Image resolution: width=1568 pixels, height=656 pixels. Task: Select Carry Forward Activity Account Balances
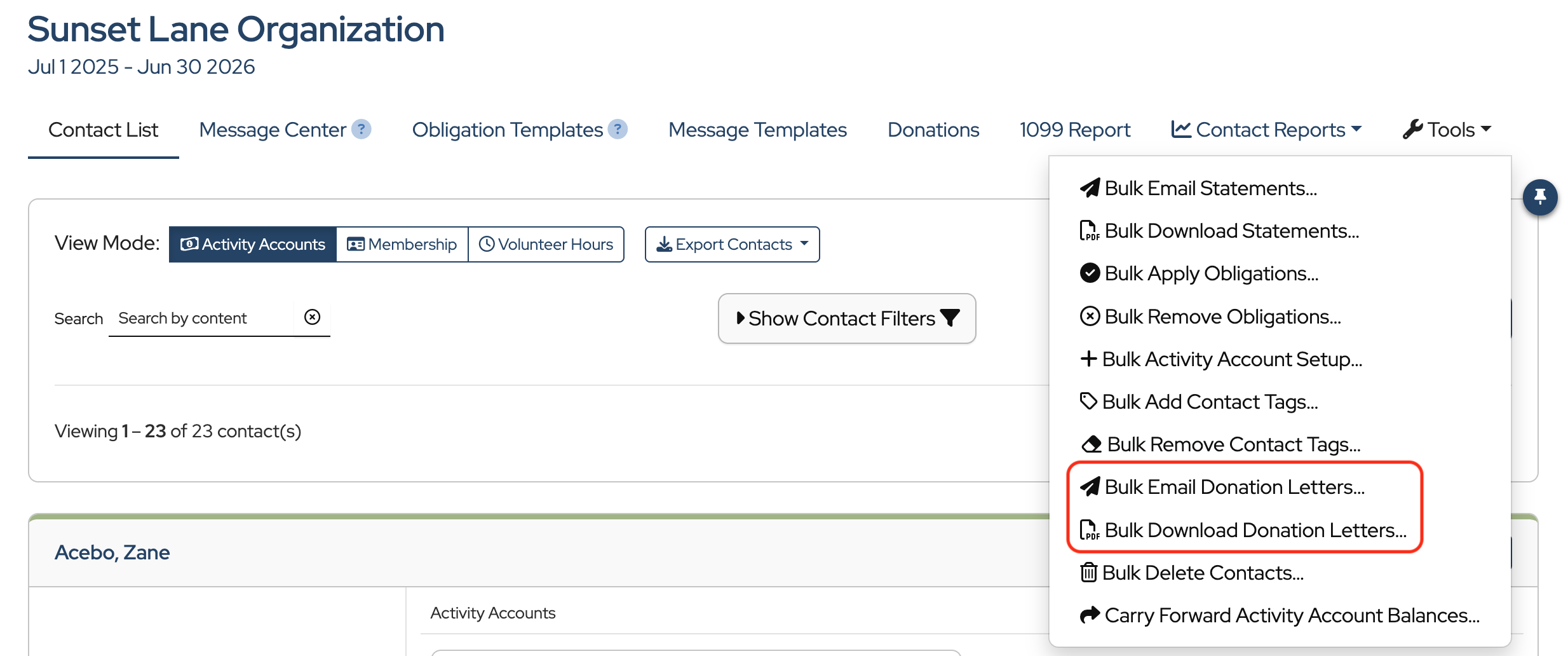[1292, 615]
